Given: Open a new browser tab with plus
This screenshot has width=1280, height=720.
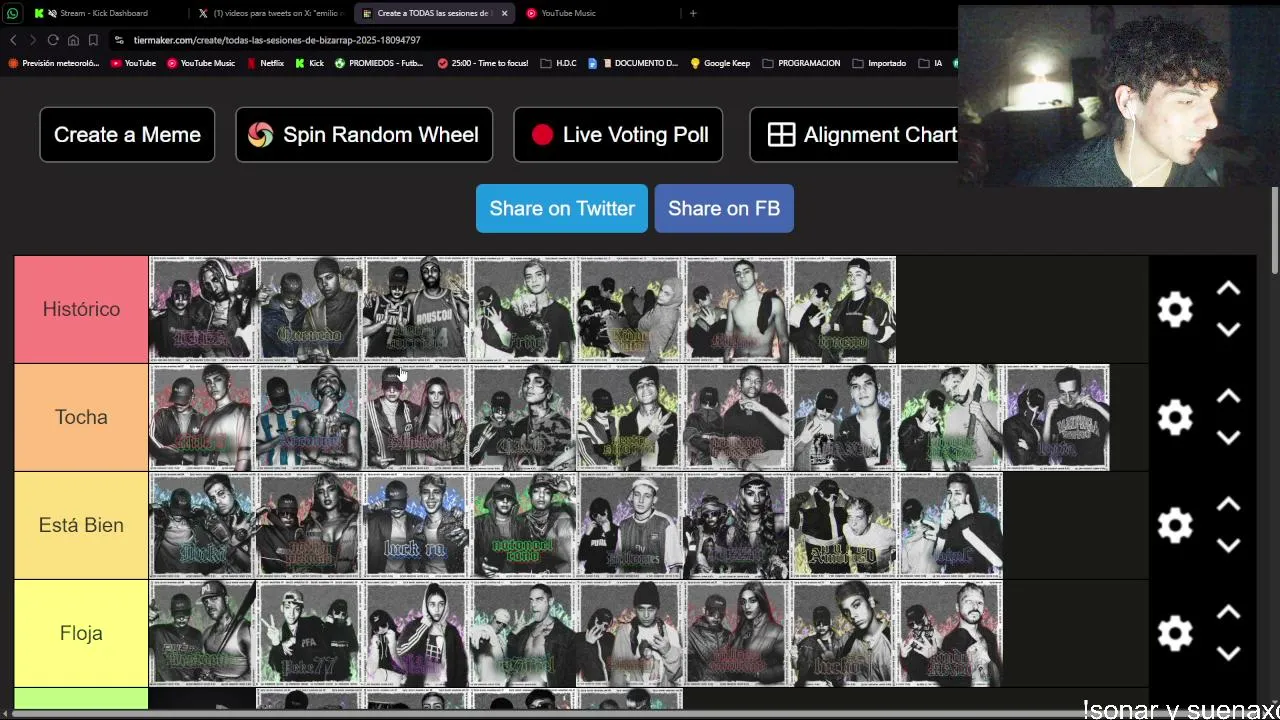Looking at the screenshot, I should pyautogui.click(x=693, y=13).
